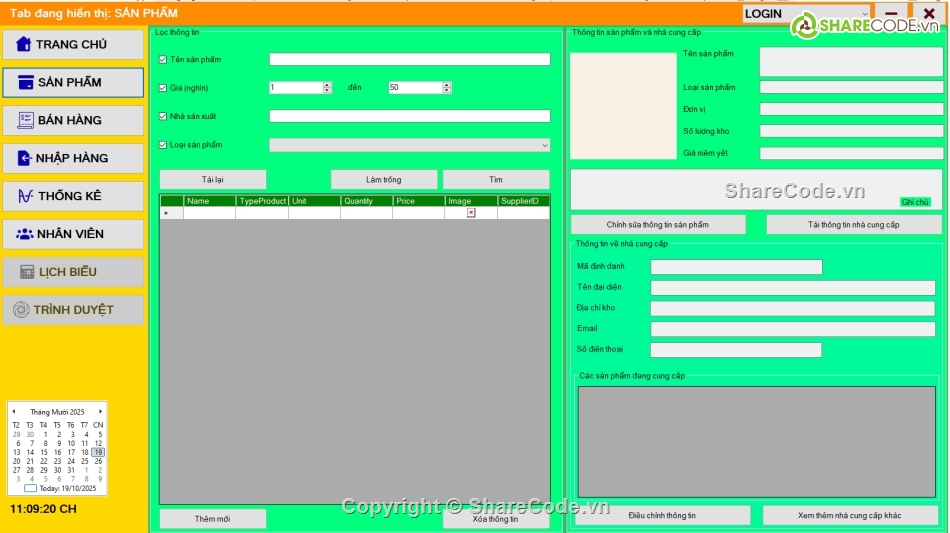The image size is (950, 533).
Task: Click the chart icon on THỐNG KÊ
Action: [x=25, y=196]
